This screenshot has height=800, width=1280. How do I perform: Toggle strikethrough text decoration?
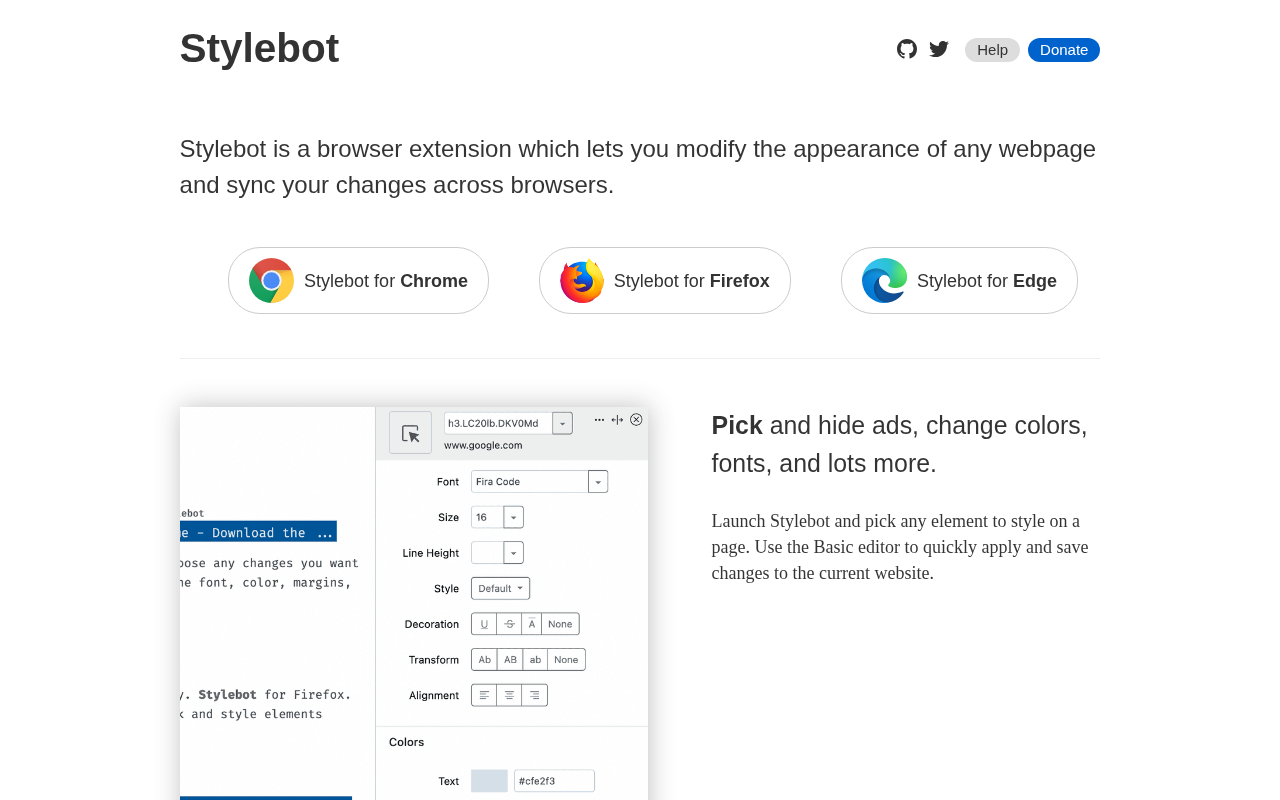click(509, 624)
